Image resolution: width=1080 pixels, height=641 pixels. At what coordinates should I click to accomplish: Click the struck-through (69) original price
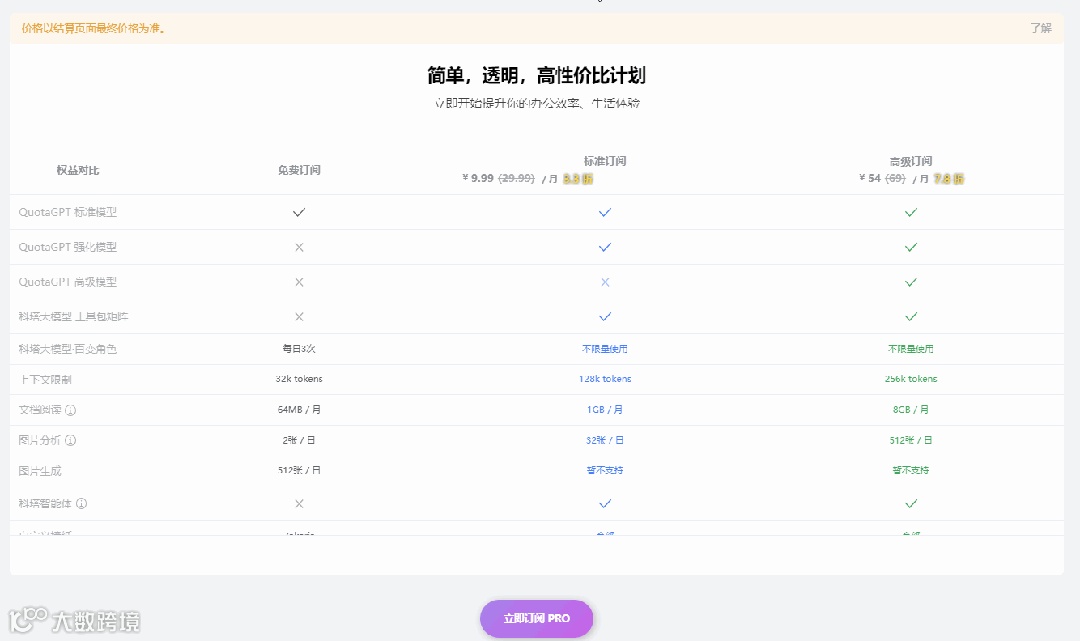[895, 178]
